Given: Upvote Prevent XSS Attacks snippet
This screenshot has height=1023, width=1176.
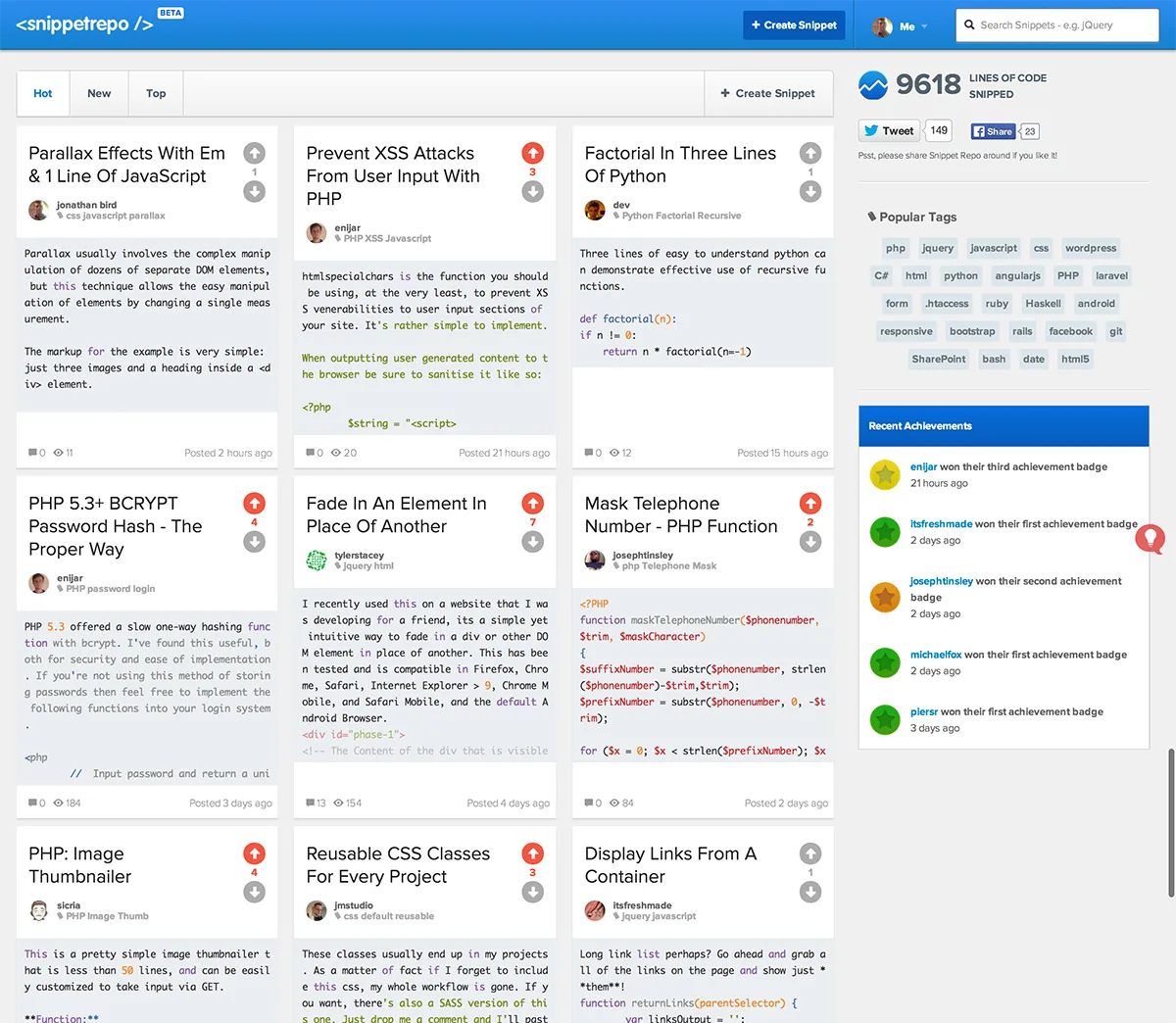Looking at the screenshot, I should click(x=533, y=153).
